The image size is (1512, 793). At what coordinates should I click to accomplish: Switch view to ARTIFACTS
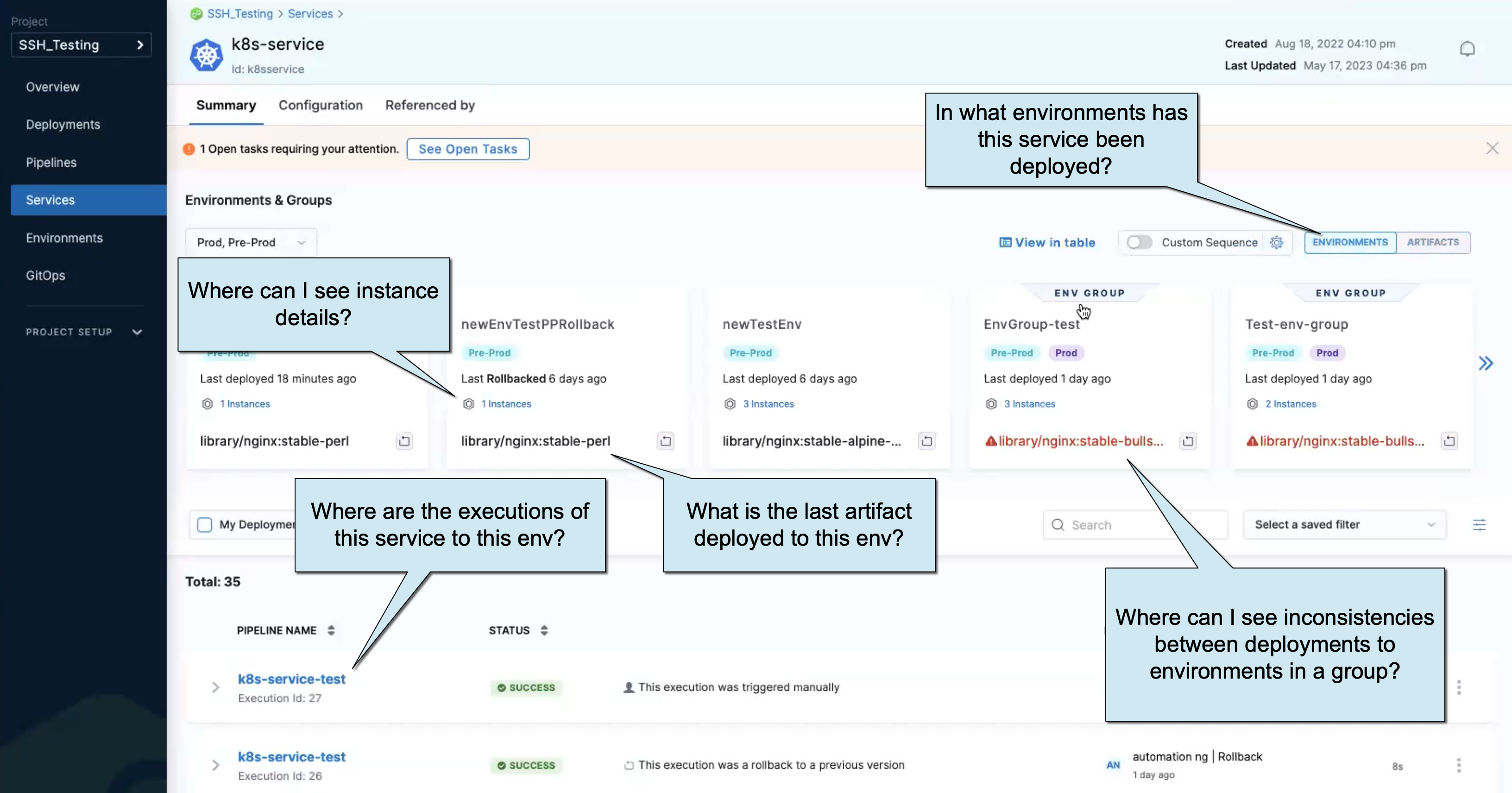pyautogui.click(x=1432, y=242)
